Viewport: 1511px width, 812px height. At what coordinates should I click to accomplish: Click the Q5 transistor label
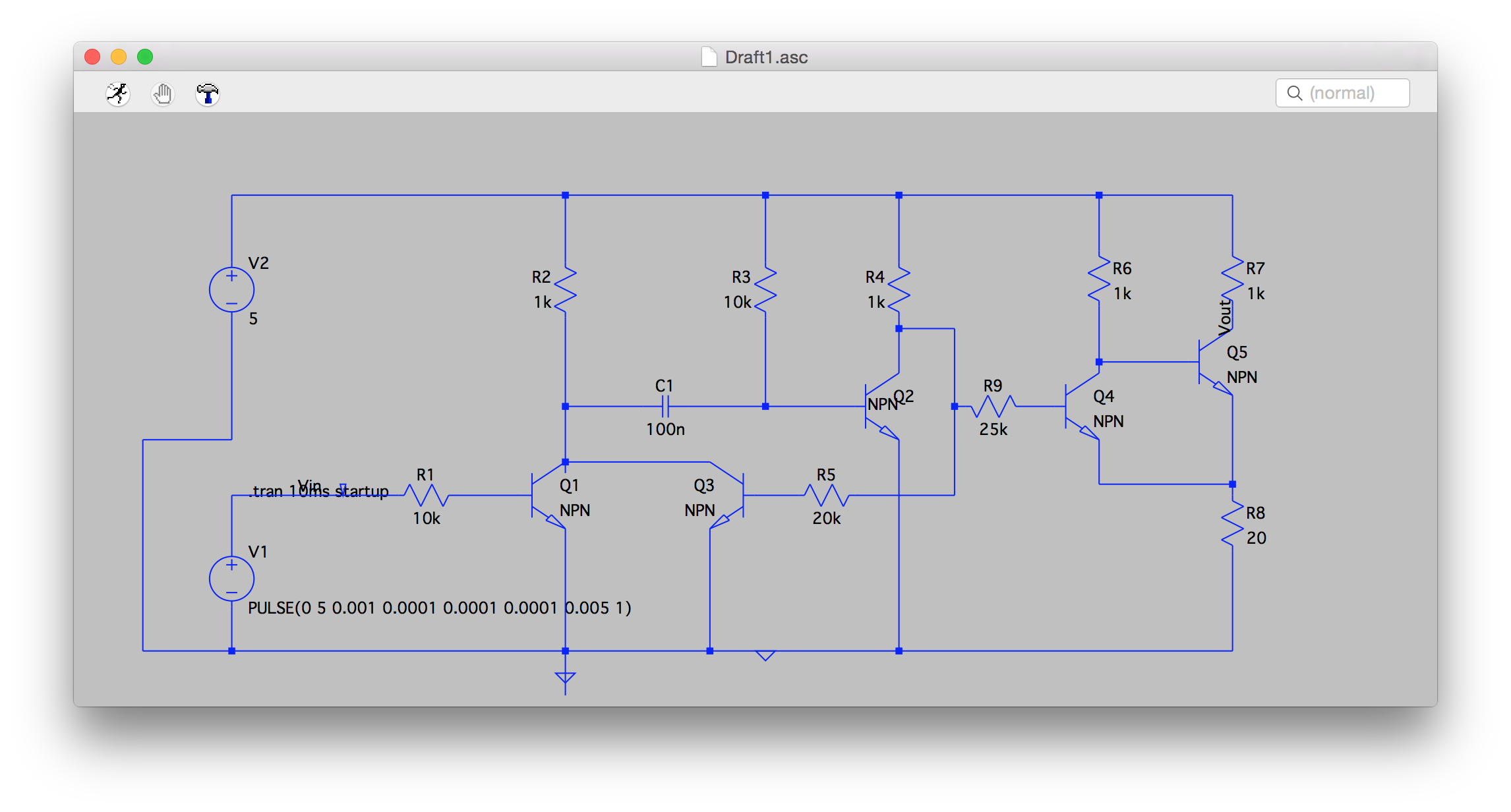coord(1237,353)
